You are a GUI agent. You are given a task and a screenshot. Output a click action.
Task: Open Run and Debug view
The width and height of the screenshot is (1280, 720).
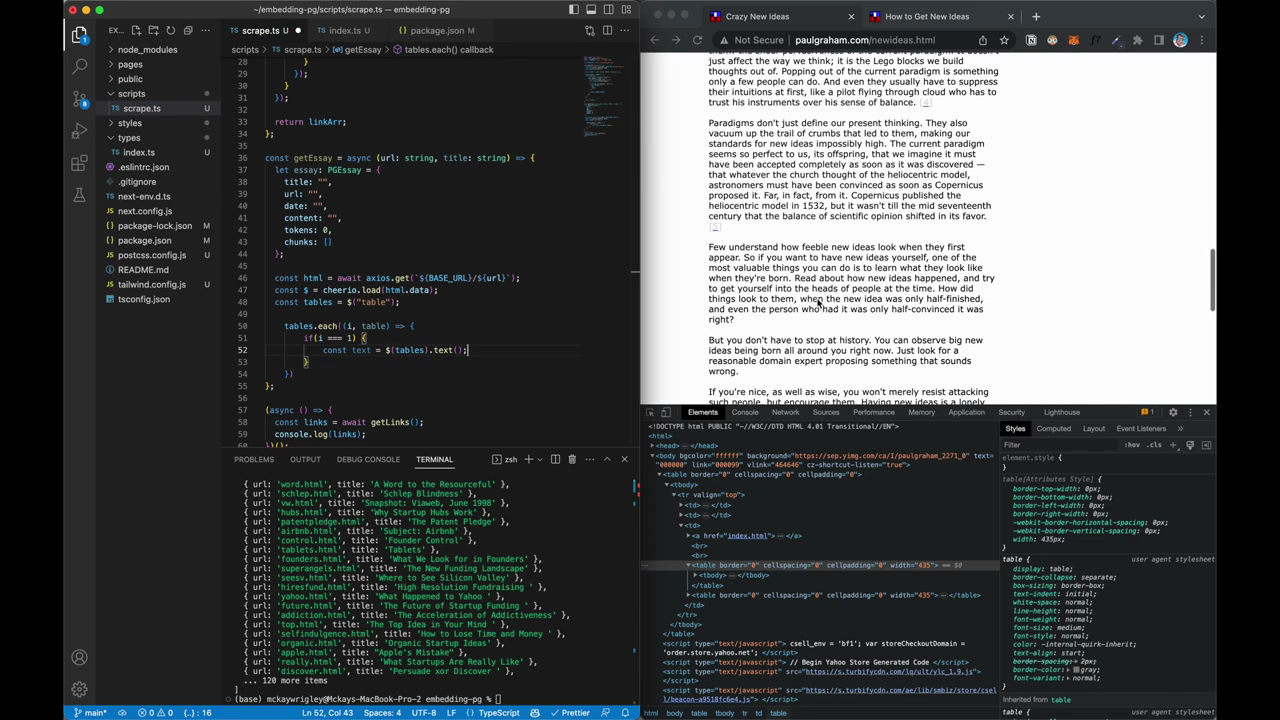click(79, 131)
